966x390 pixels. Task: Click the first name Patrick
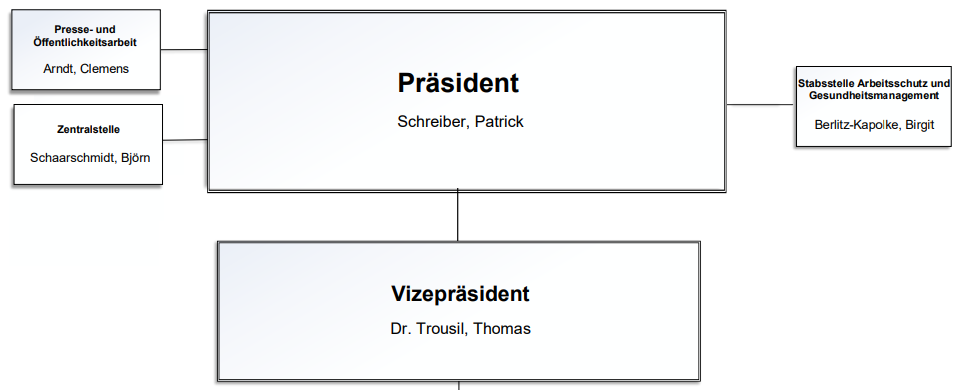[499, 122]
